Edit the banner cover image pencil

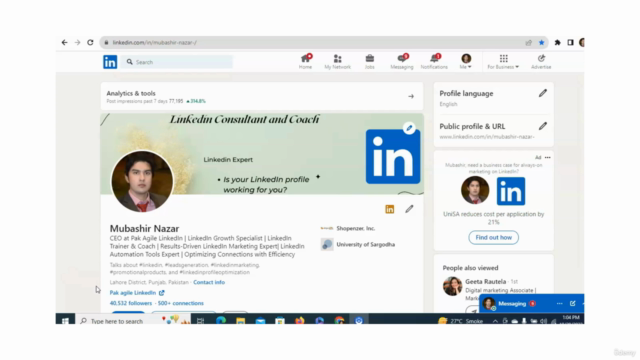click(x=409, y=128)
